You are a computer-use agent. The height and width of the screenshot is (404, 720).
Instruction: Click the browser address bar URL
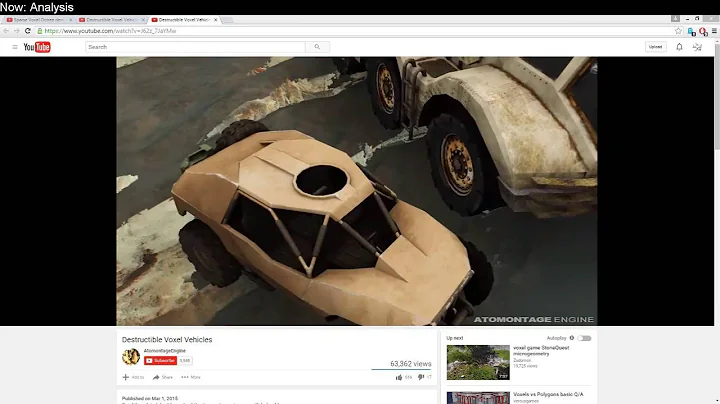pos(110,31)
